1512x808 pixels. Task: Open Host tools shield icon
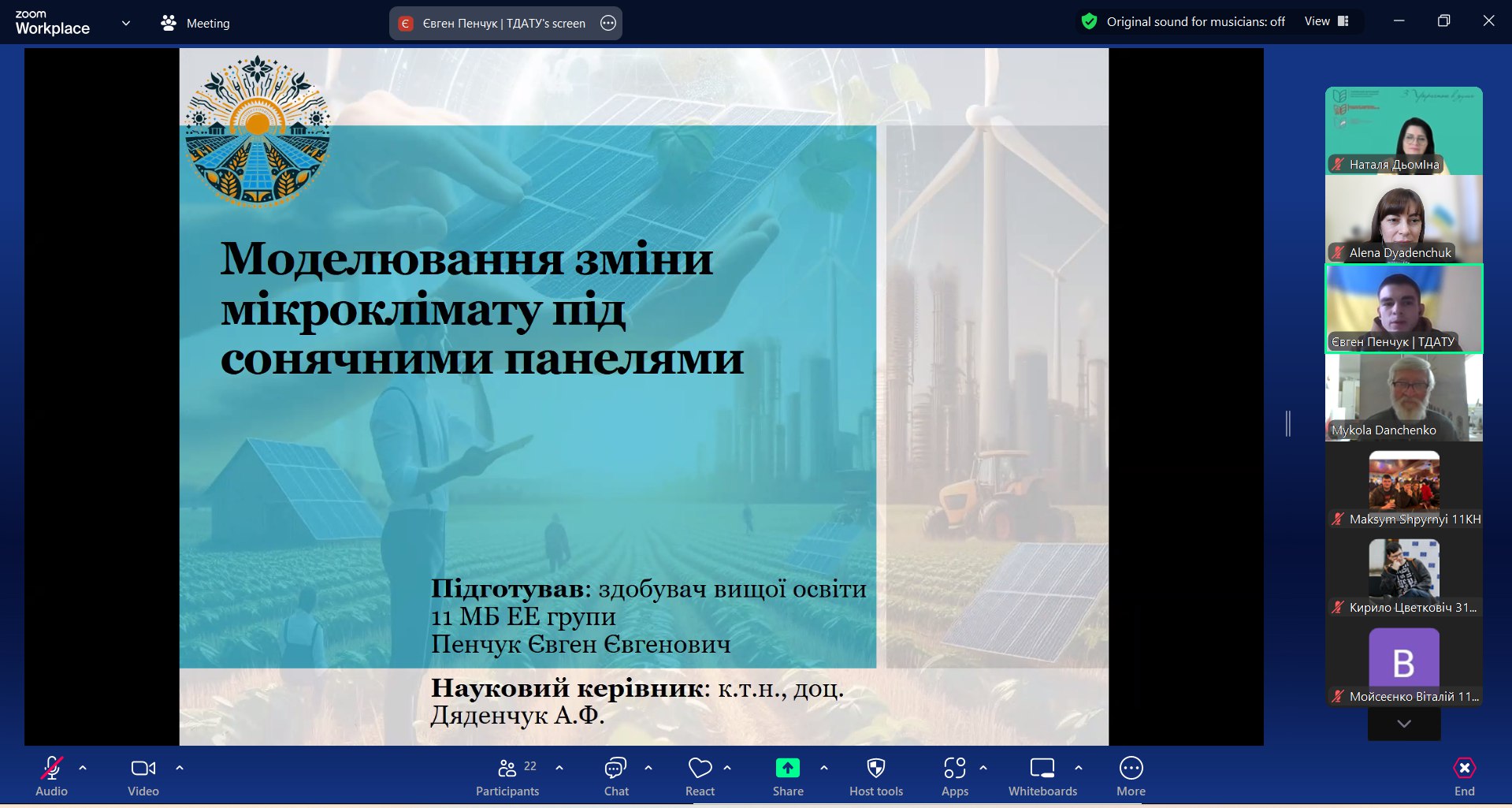pyautogui.click(x=875, y=776)
